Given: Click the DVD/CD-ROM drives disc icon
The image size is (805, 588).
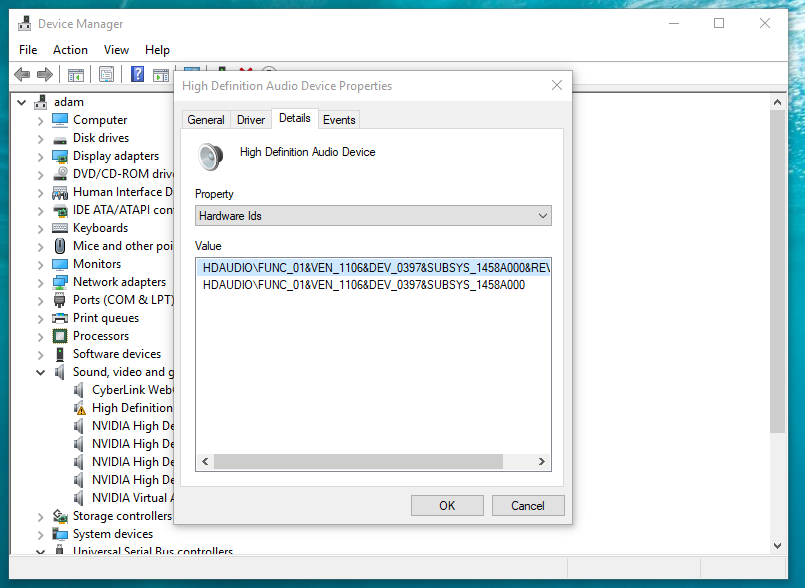Looking at the screenshot, I should point(61,174).
